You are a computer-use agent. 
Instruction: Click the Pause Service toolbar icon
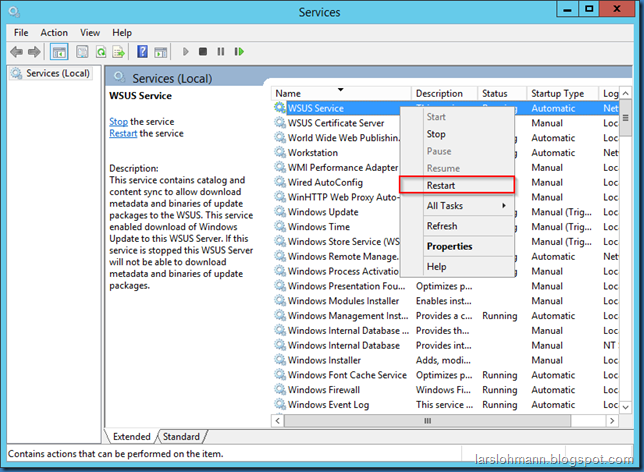pos(221,52)
